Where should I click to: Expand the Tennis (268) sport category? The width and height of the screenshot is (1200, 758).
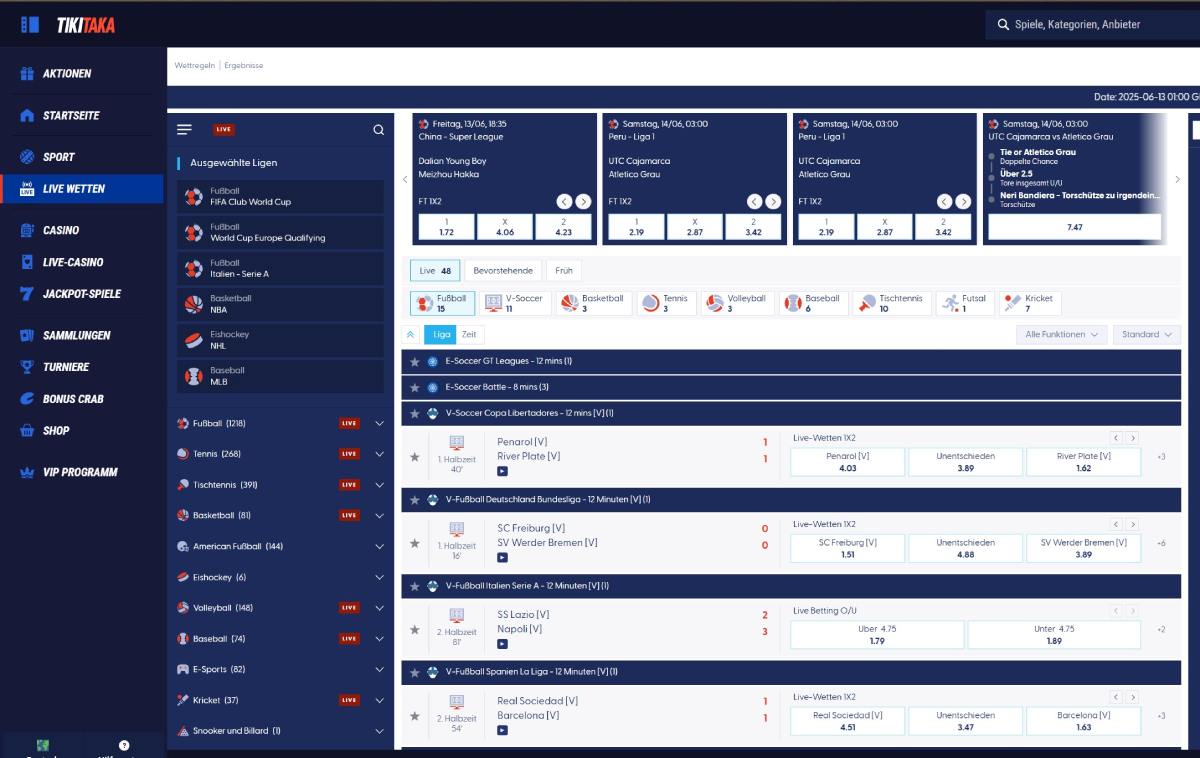(x=379, y=454)
